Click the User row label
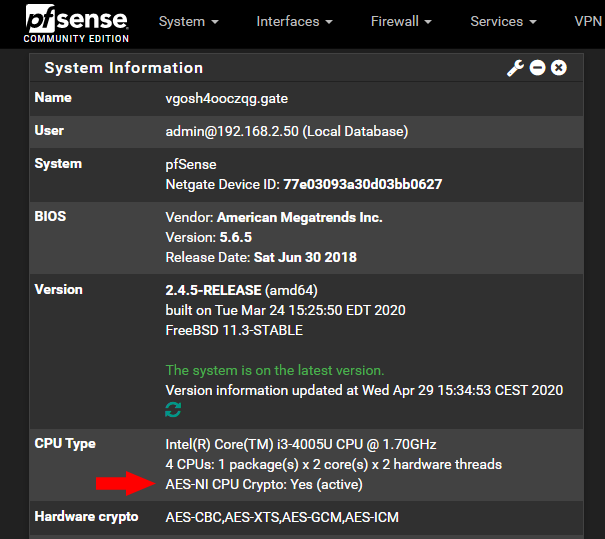 click(49, 130)
